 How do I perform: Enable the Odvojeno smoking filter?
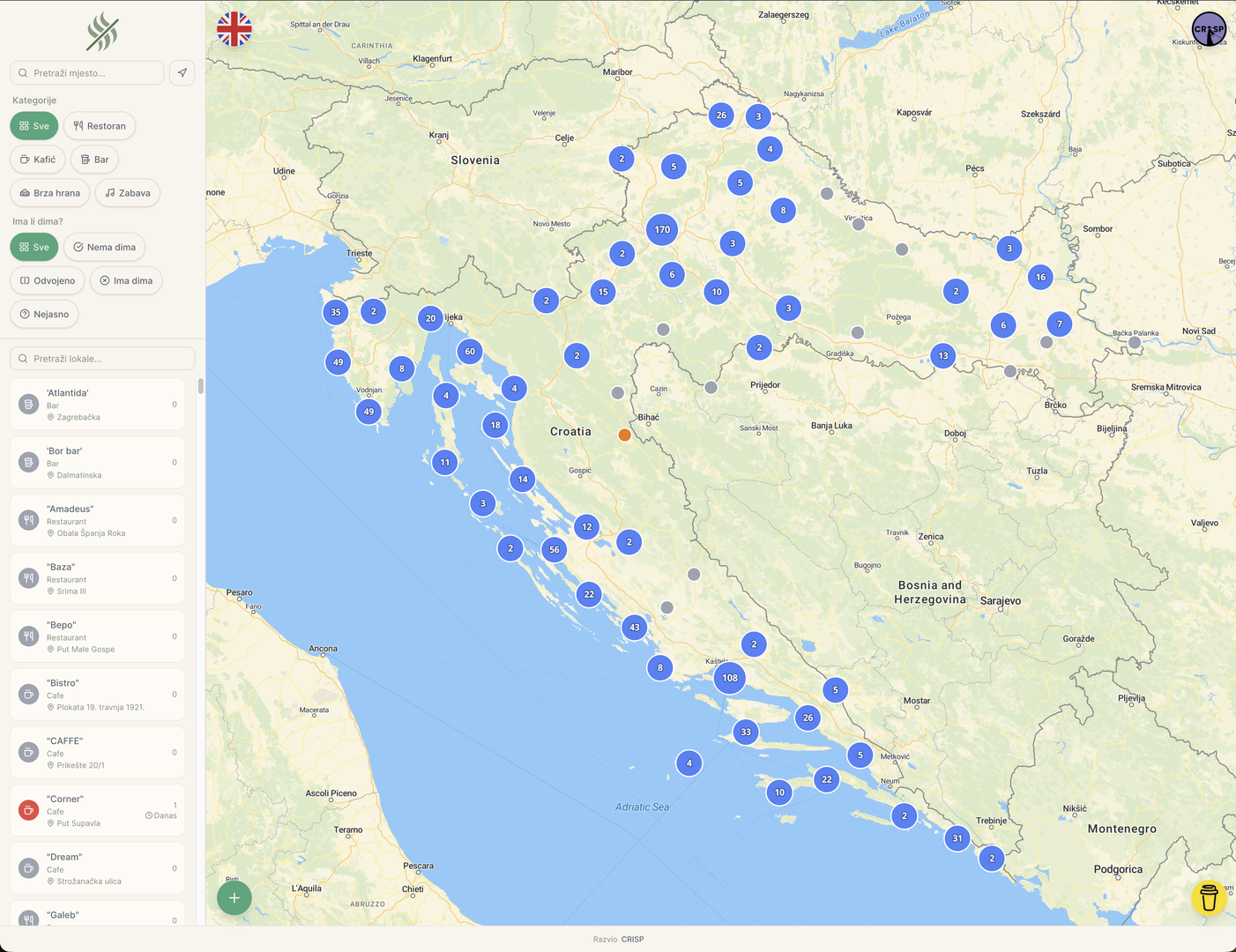click(x=47, y=281)
